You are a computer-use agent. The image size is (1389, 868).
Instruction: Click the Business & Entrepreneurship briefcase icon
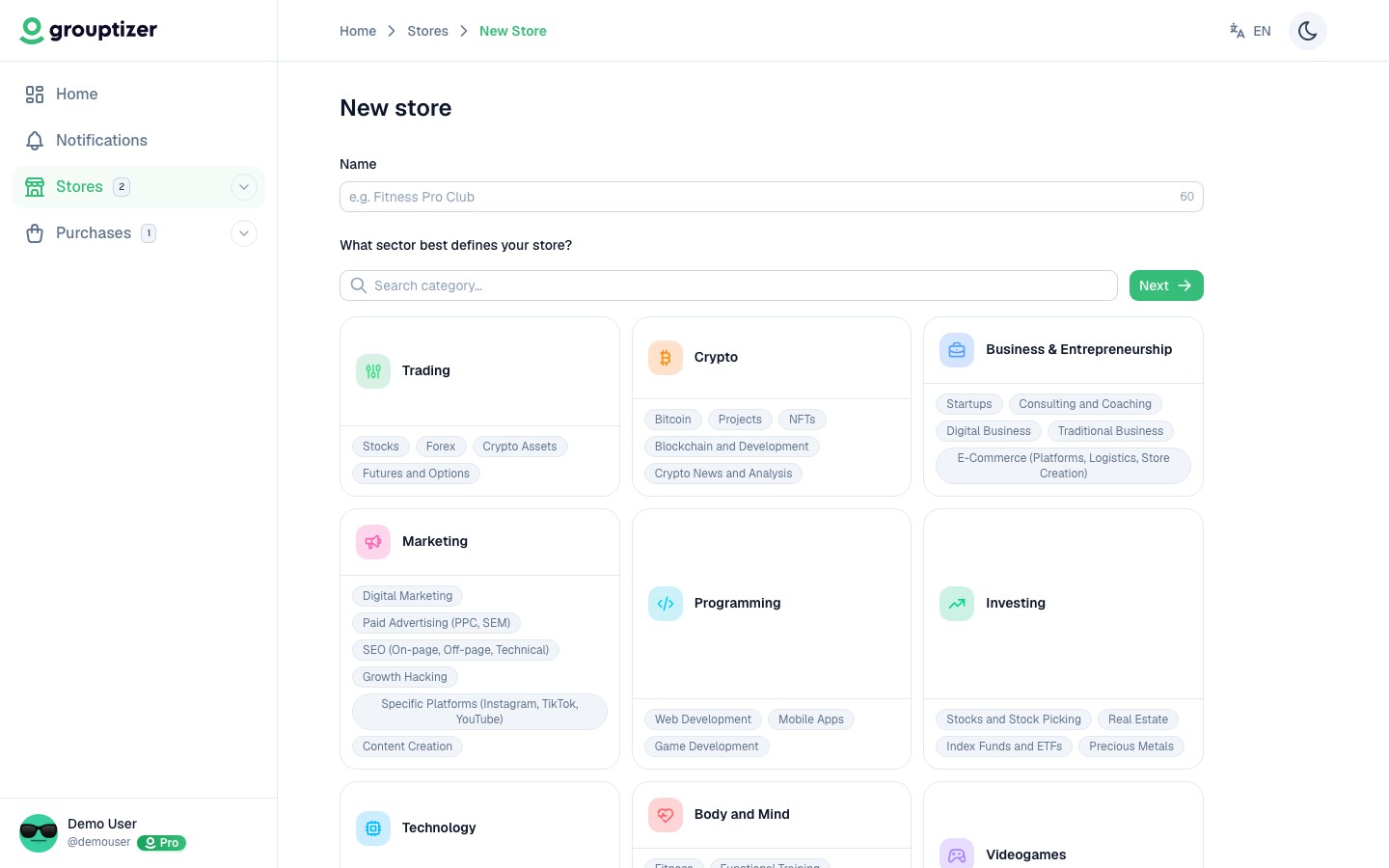click(957, 350)
